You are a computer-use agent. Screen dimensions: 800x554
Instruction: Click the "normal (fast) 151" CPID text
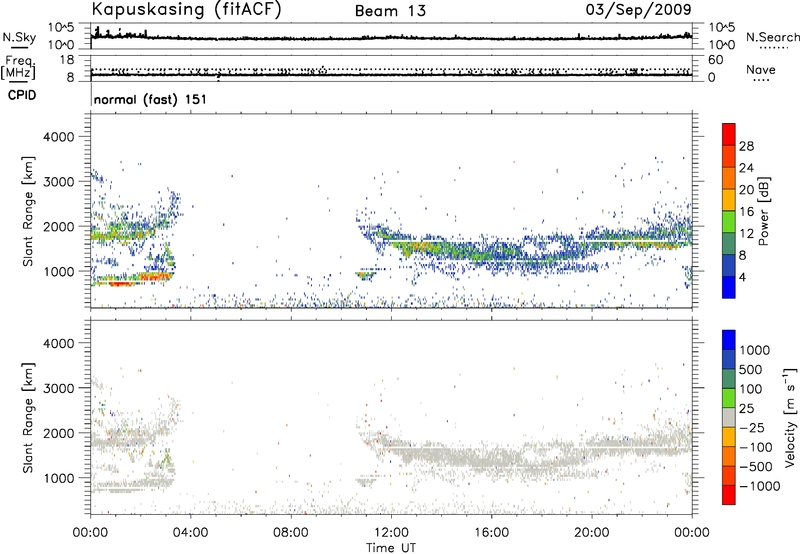click(151, 99)
